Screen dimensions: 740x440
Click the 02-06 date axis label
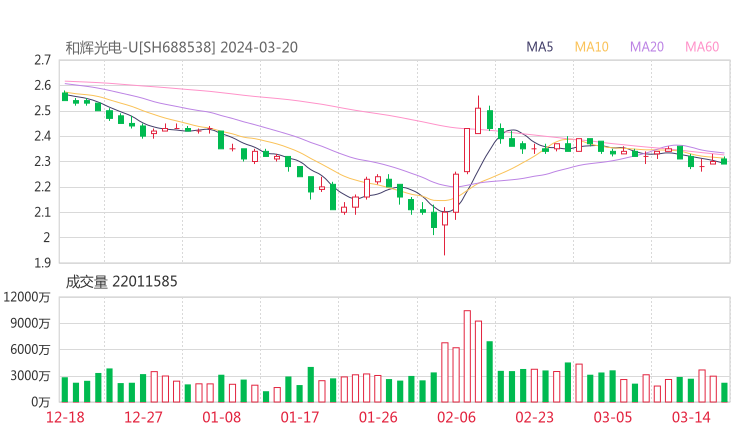tap(456, 417)
